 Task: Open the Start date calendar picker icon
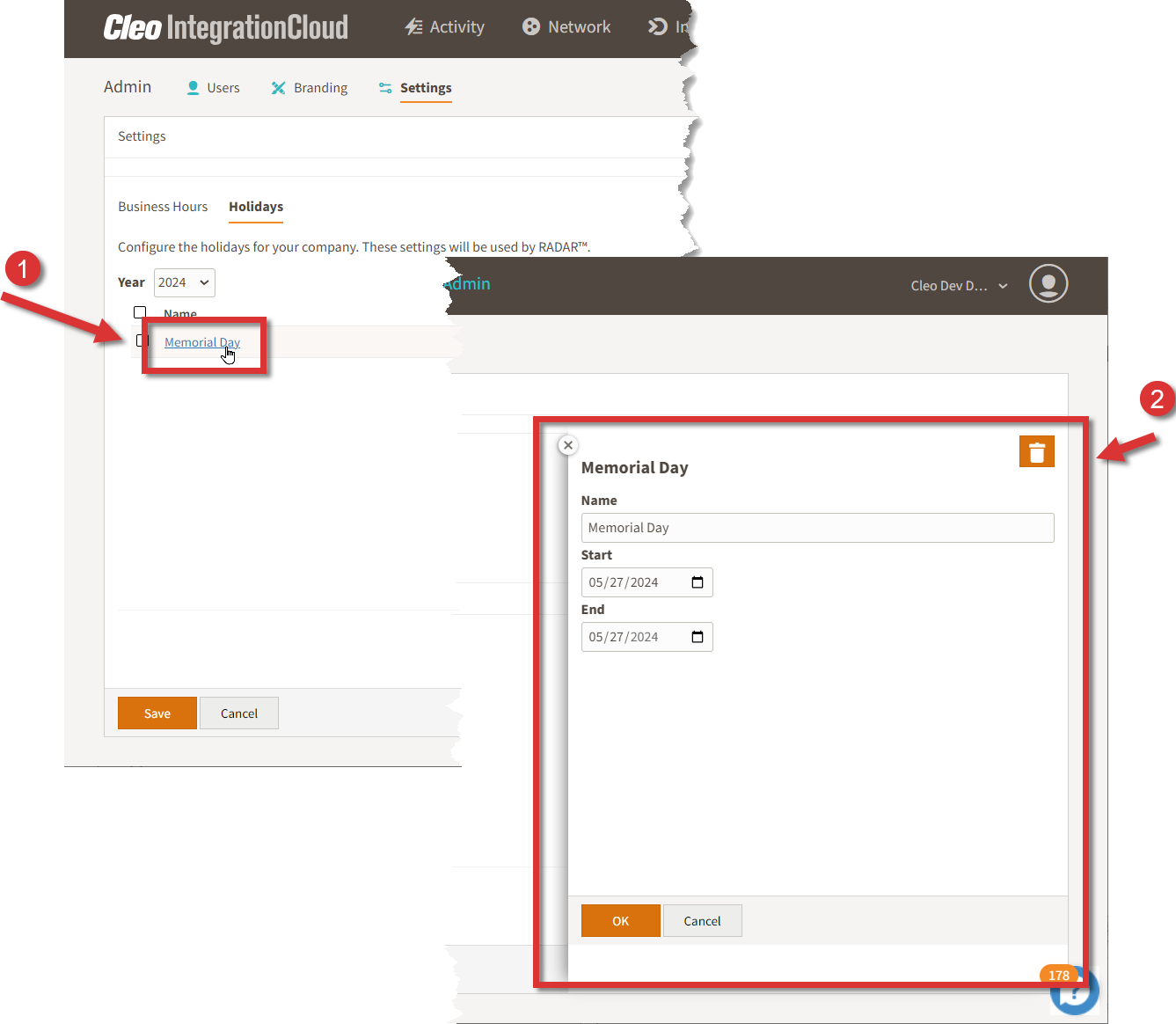(698, 582)
